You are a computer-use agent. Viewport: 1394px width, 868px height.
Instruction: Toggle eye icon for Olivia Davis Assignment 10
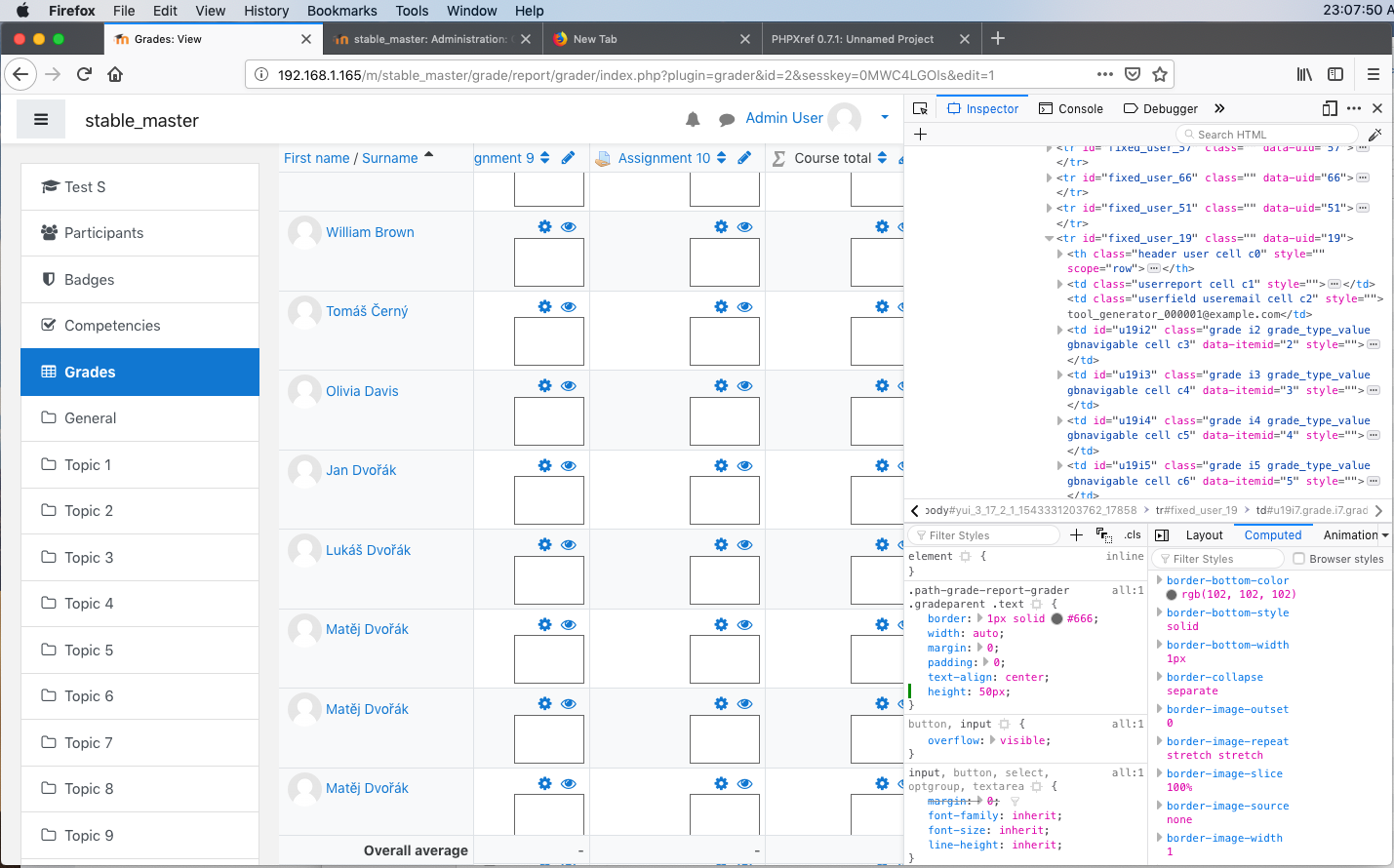[x=744, y=385]
